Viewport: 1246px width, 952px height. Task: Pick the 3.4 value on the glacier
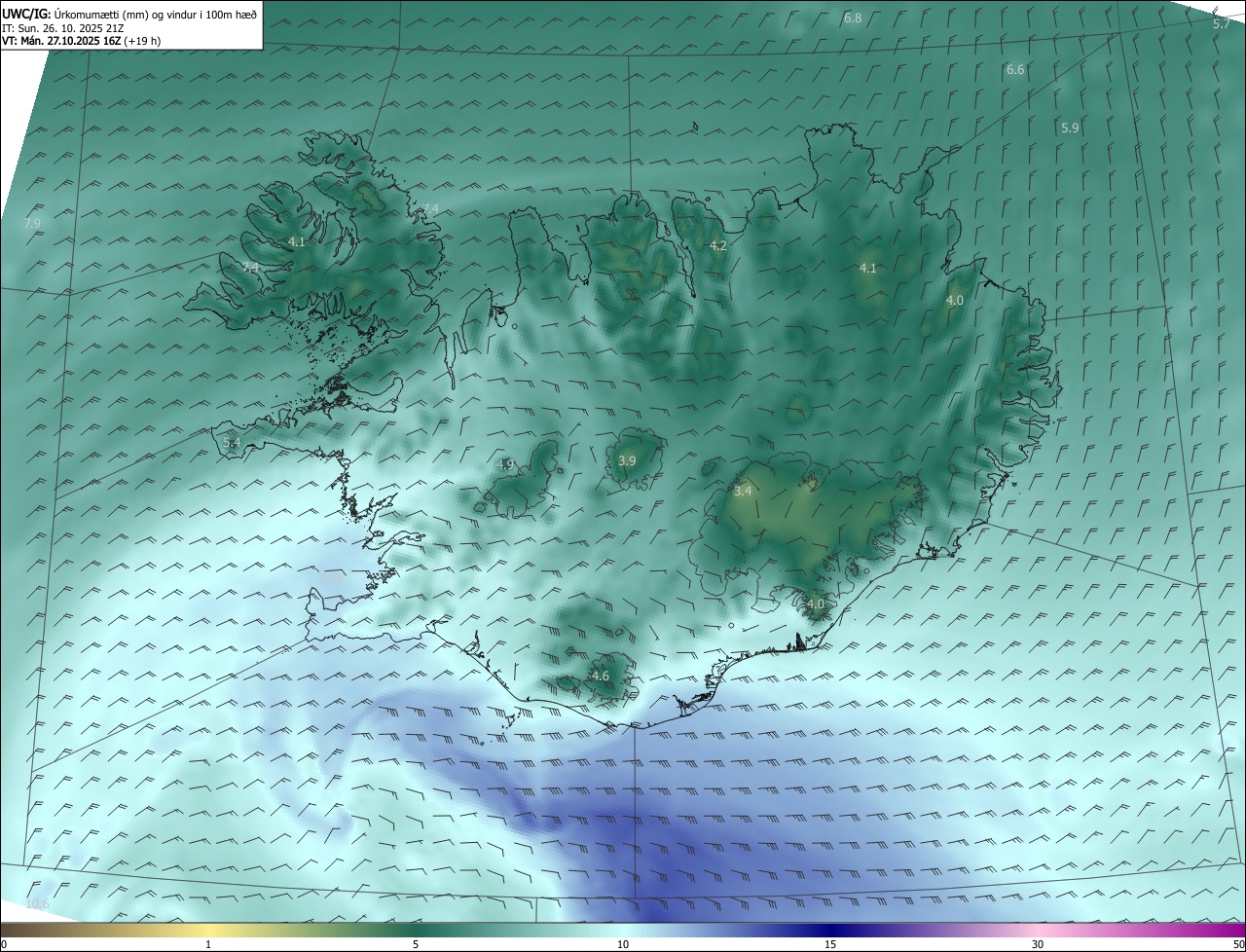coord(743,492)
